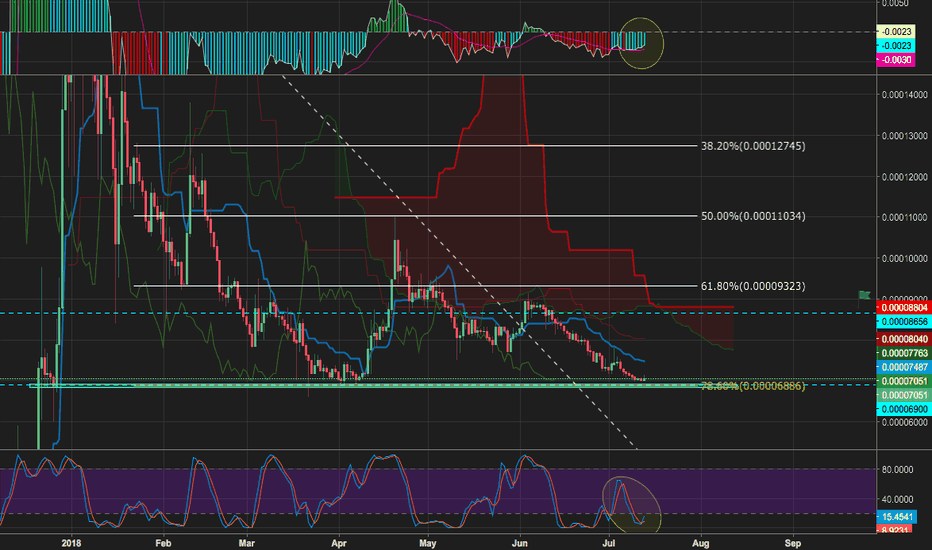This screenshot has height=550, width=932.
Task: Click the 80.0000 stochastic scale label
Action: pyautogui.click(x=897, y=470)
